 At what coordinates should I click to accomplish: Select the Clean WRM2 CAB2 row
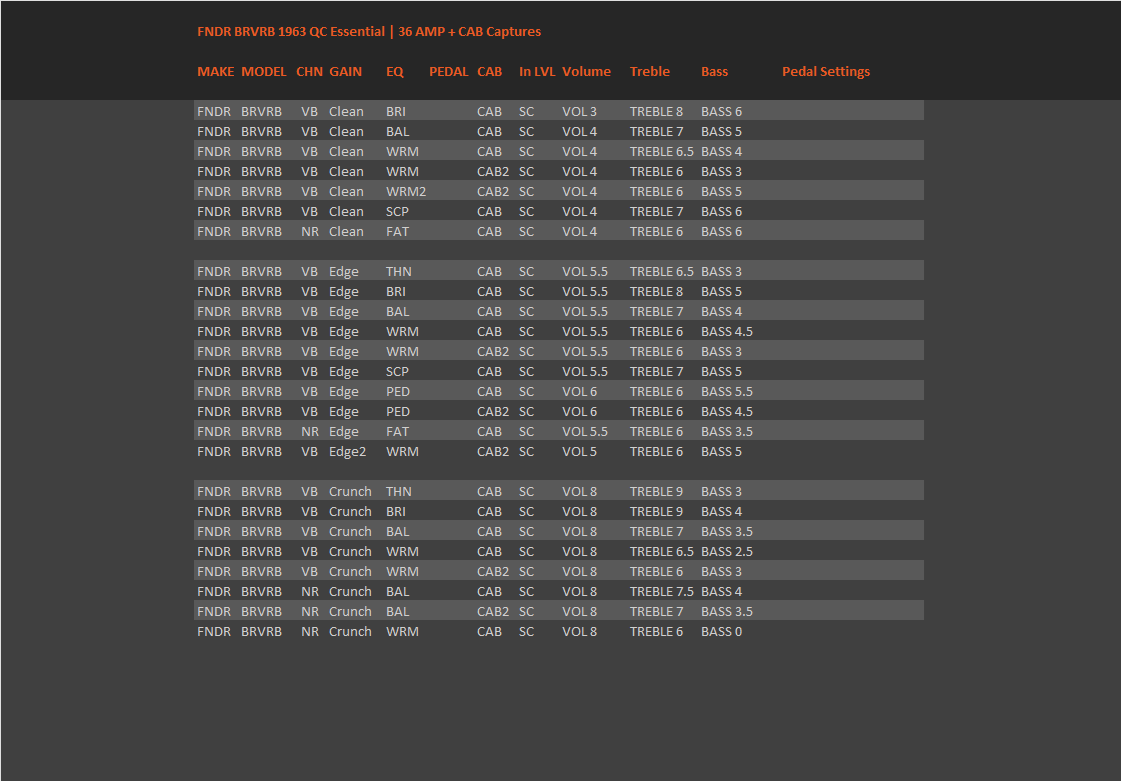(558, 191)
